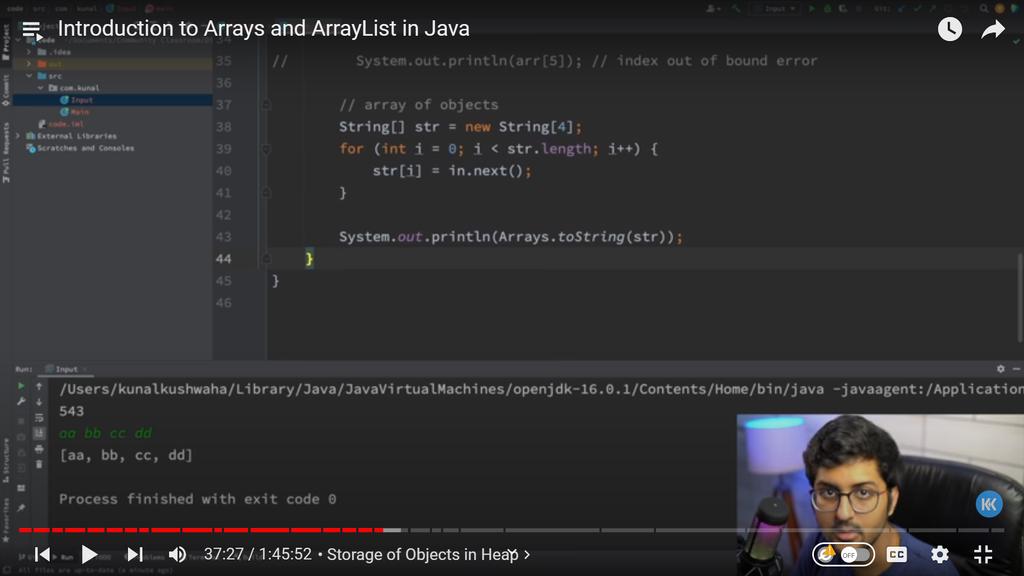Rerun program with green run icon in Run panel
This screenshot has height=576, width=1024.
[21, 386]
